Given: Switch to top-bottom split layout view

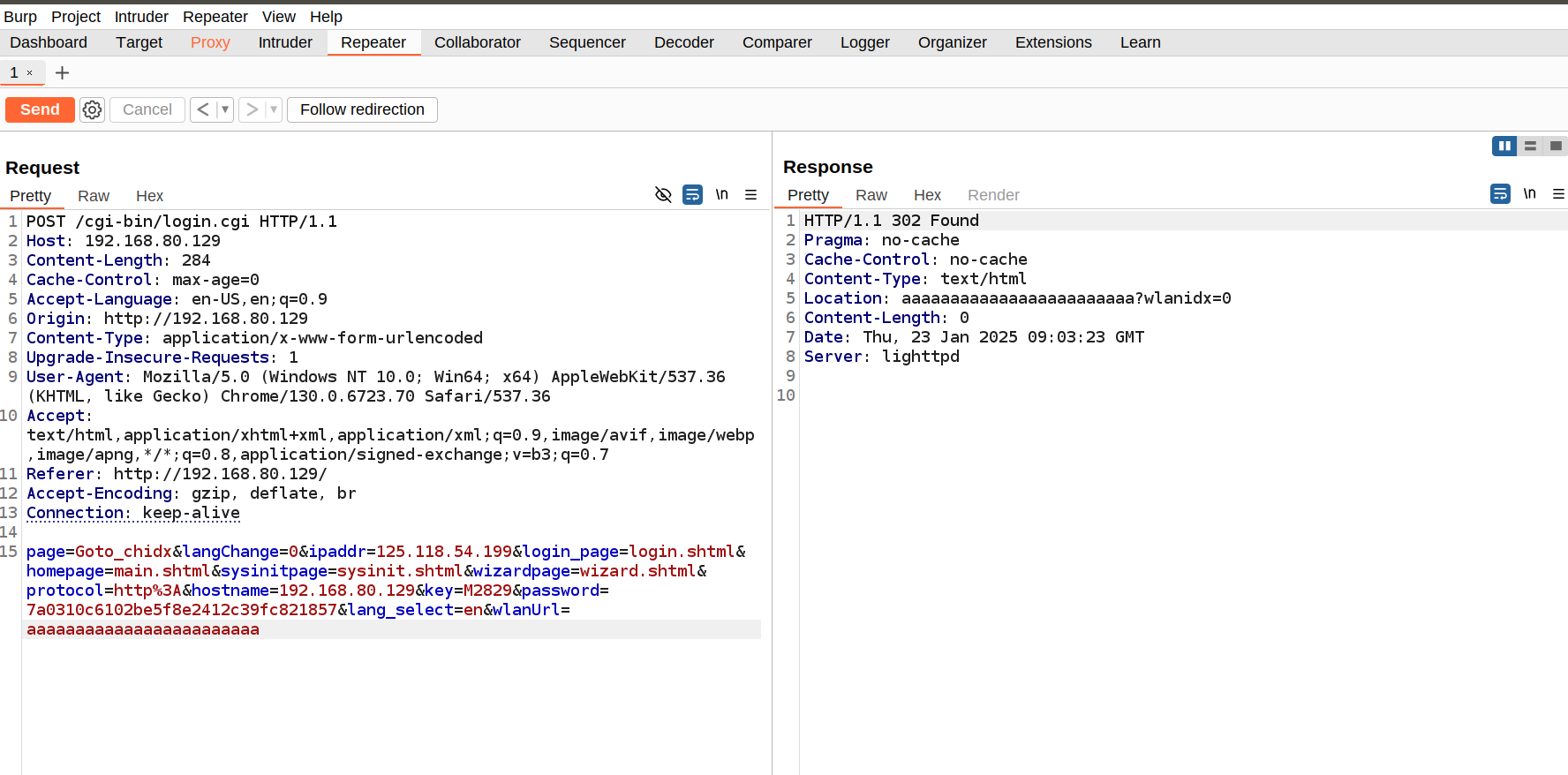Looking at the screenshot, I should click(x=1530, y=146).
